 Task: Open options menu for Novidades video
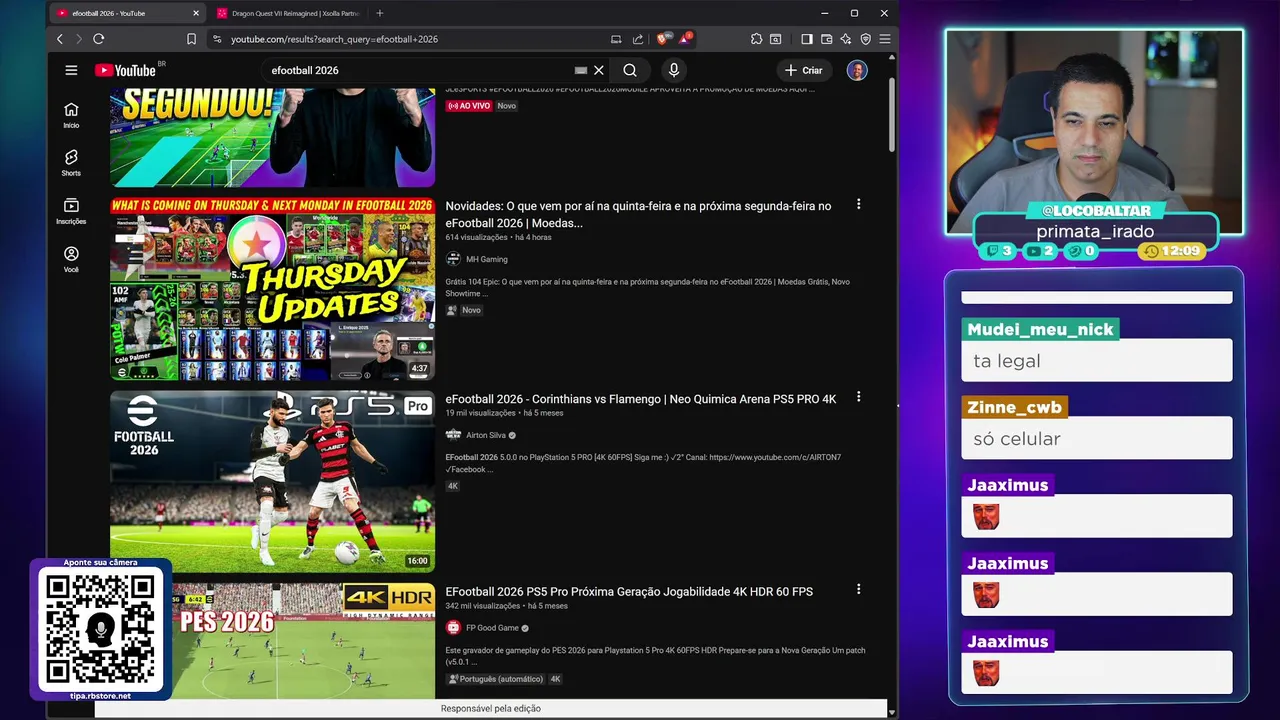(858, 204)
